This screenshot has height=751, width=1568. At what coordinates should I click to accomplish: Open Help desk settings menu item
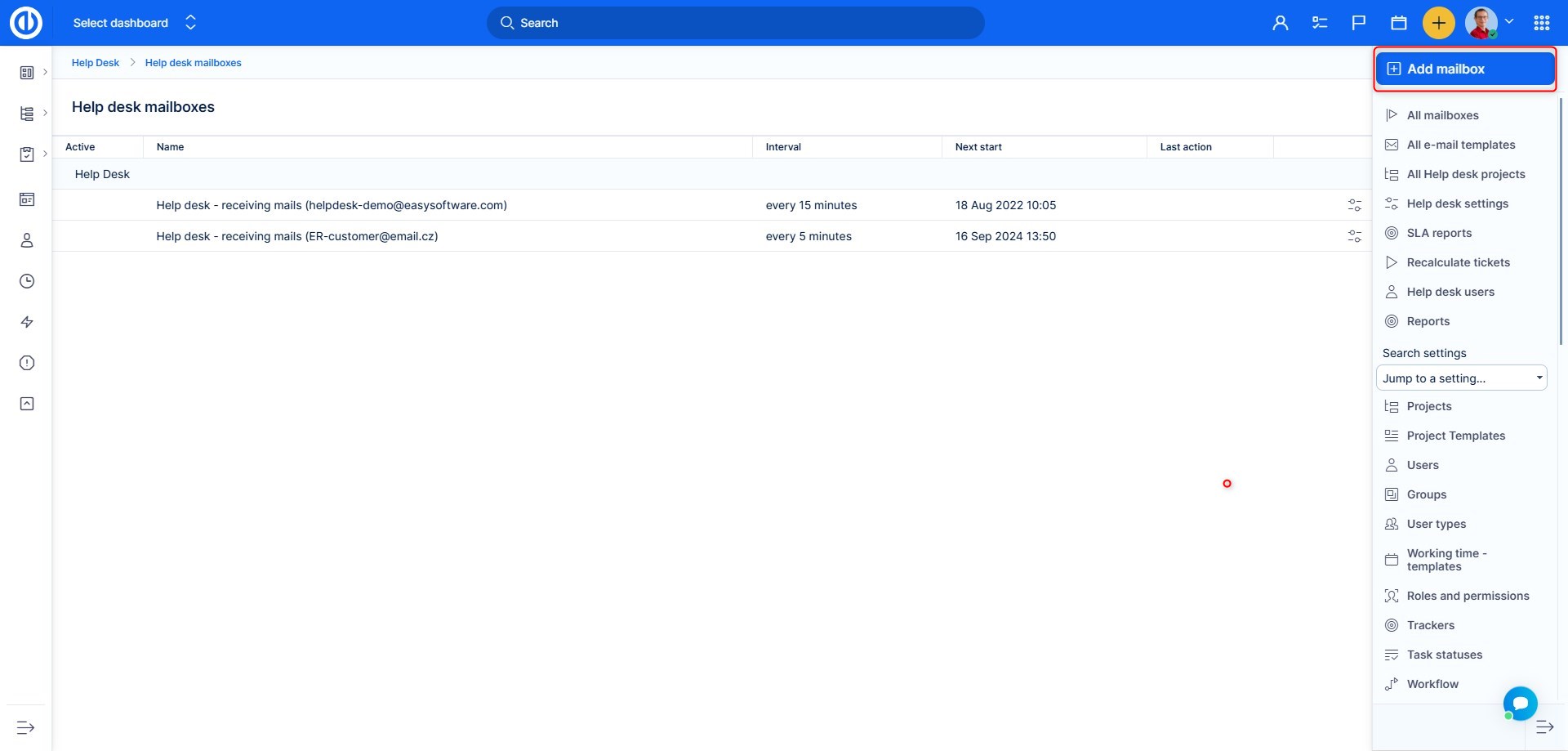[x=1457, y=203]
